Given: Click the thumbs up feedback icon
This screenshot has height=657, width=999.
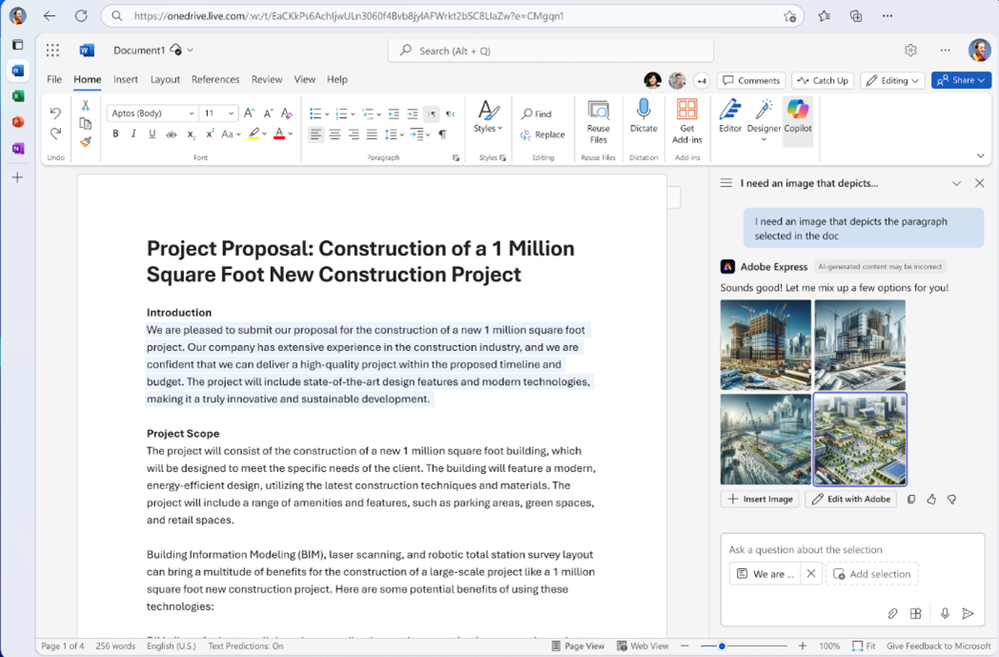Looking at the screenshot, I should pyautogui.click(x=932, y=499).
